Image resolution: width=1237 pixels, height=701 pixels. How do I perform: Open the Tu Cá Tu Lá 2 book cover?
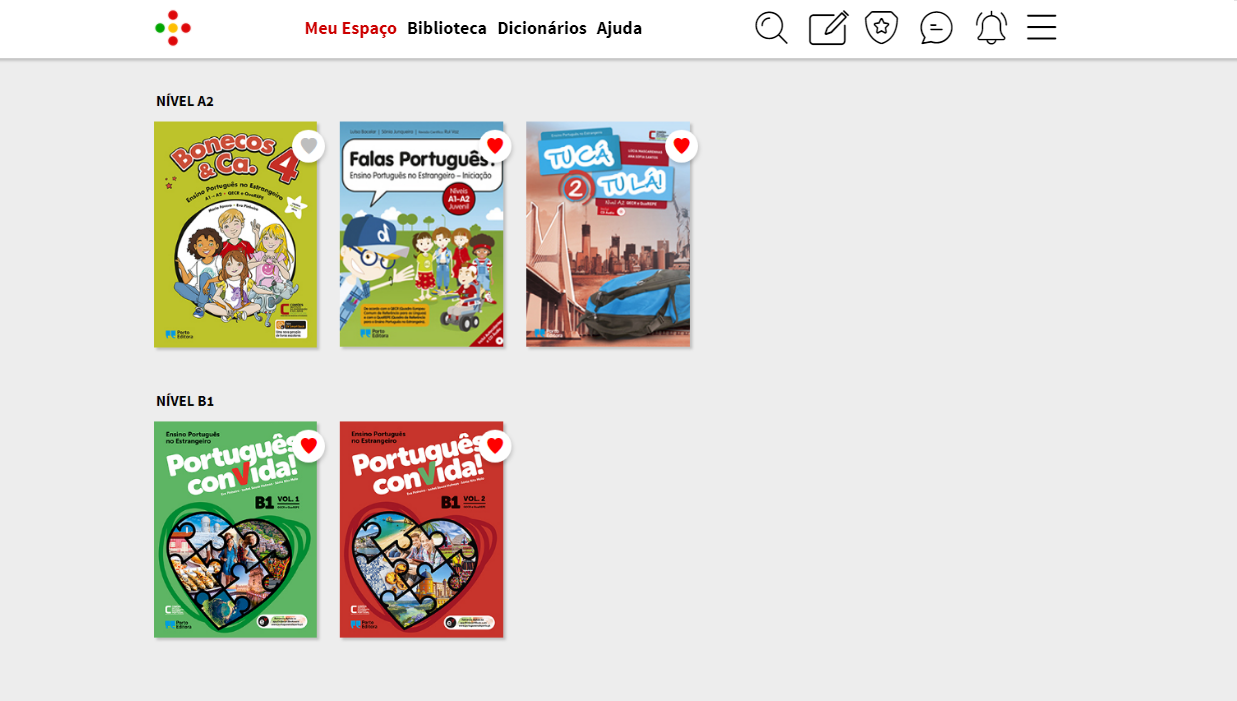pos(608,235)
